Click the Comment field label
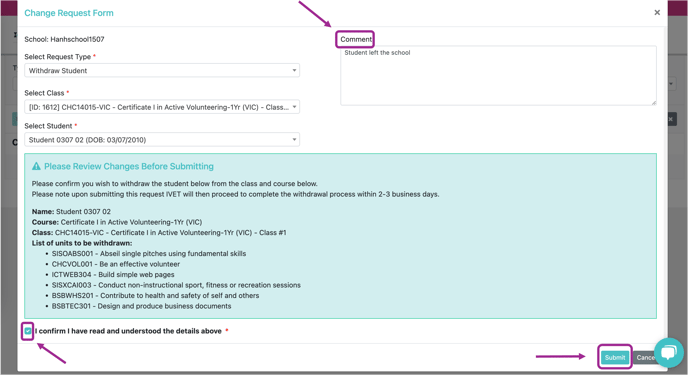688x375 pixels. (356, 39)
